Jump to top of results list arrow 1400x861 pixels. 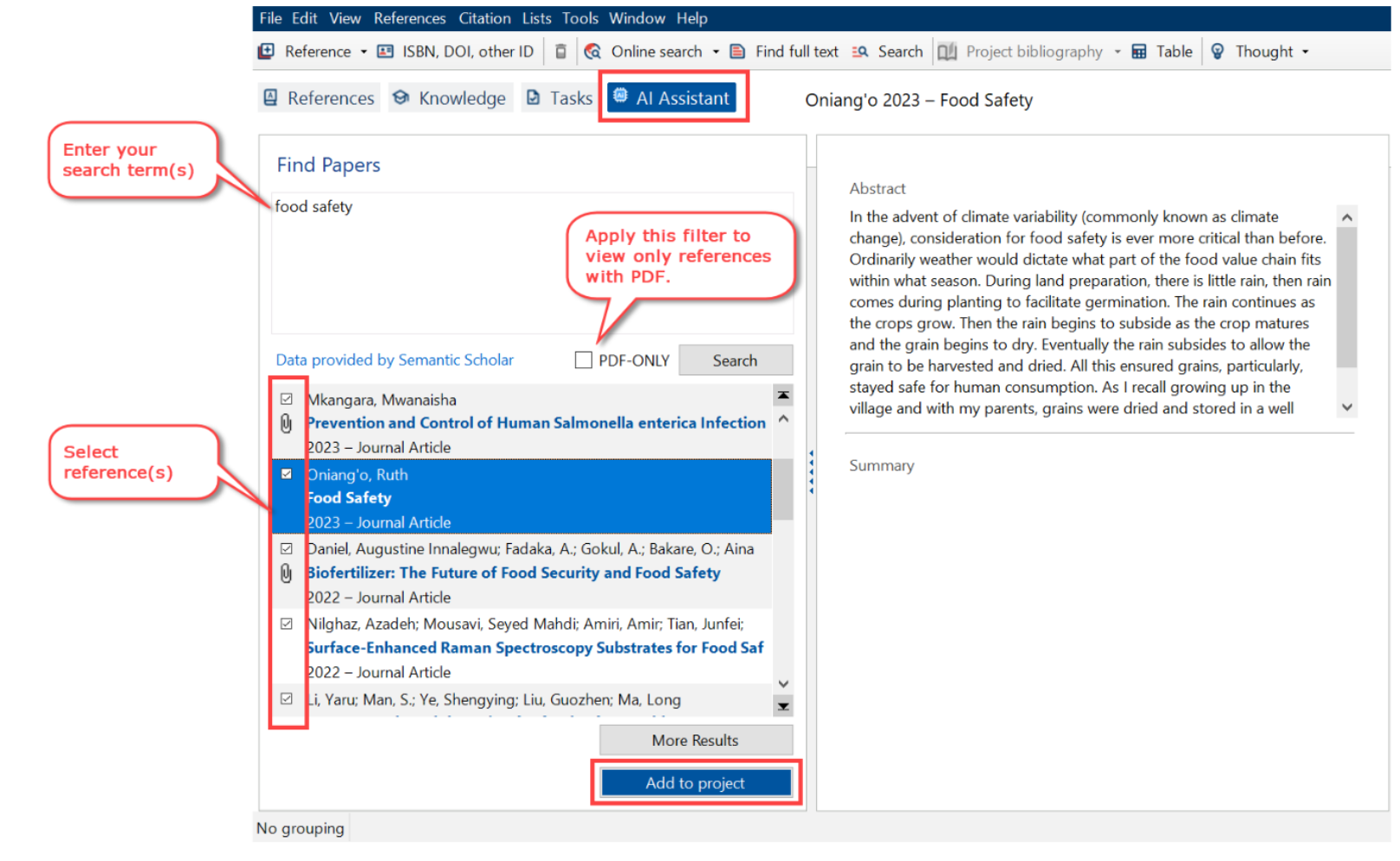pos(783,395)
